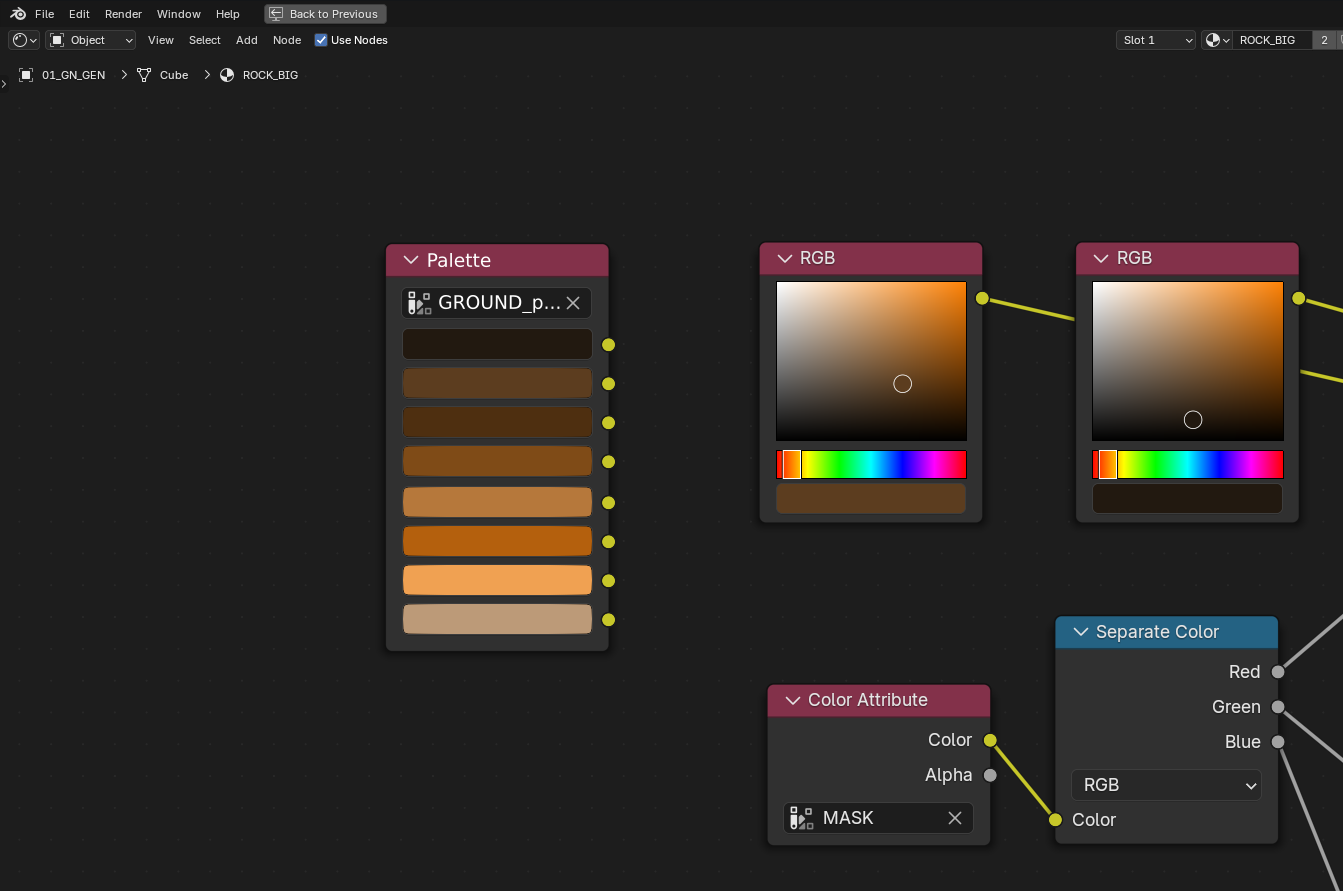Open the RGB mode dropdown in Separate Color
1343x891 pixels.
point(1166,785)
